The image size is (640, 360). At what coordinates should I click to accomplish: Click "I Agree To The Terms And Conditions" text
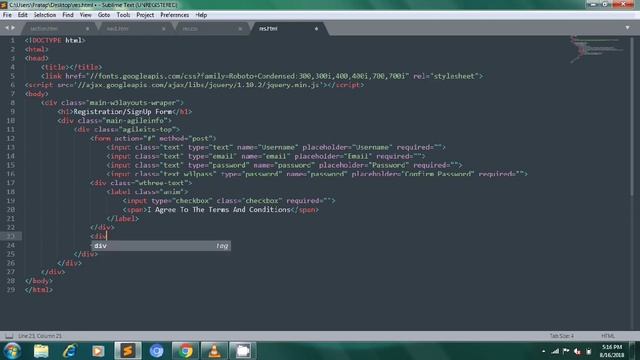(x=218, y=209)
